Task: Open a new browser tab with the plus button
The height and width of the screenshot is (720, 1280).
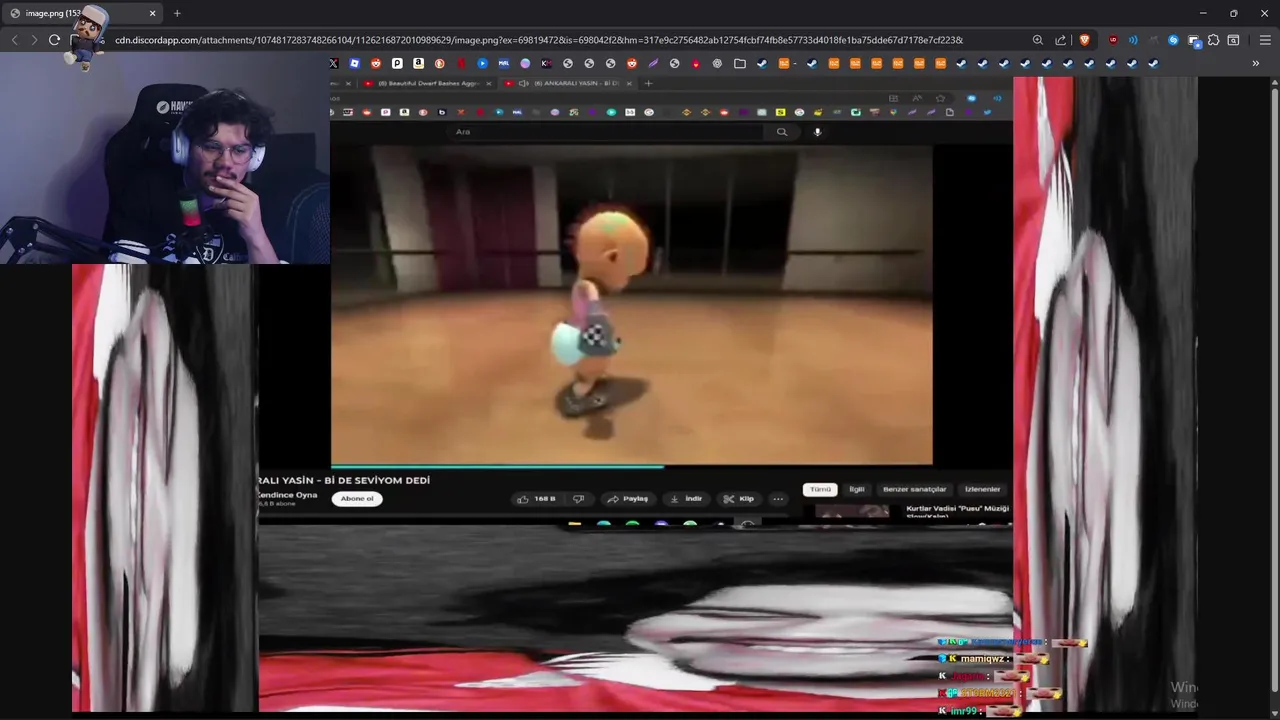Action: point(177,13)
